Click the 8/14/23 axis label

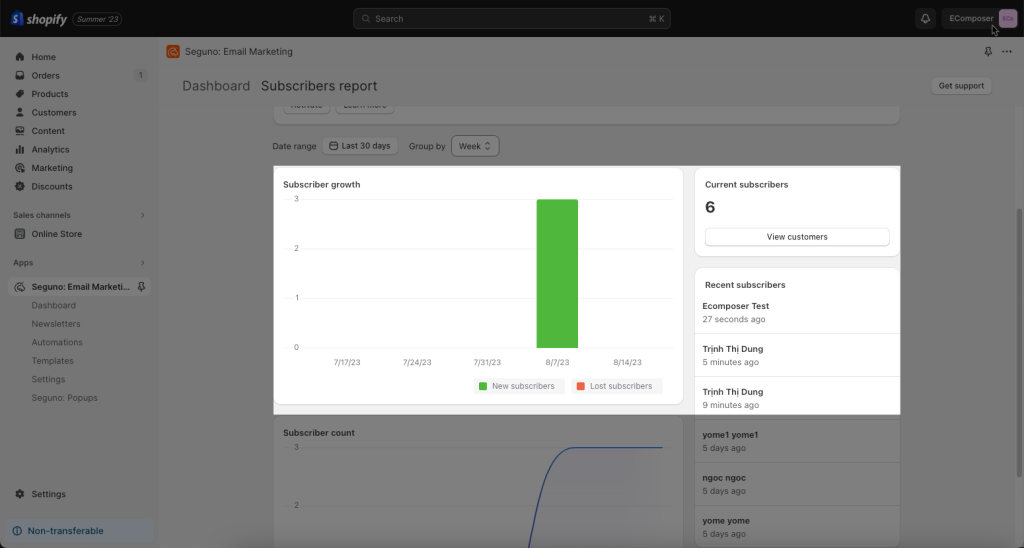627,363
